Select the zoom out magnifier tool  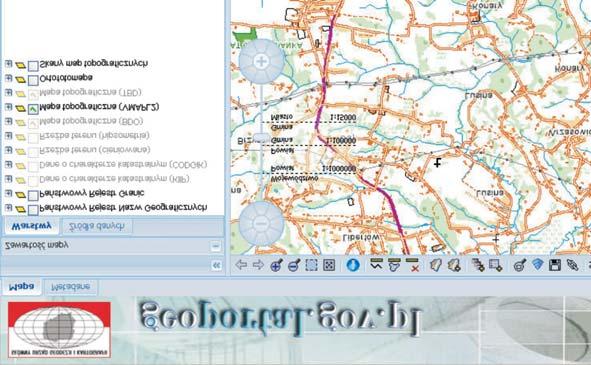click(x=294, y=265)
